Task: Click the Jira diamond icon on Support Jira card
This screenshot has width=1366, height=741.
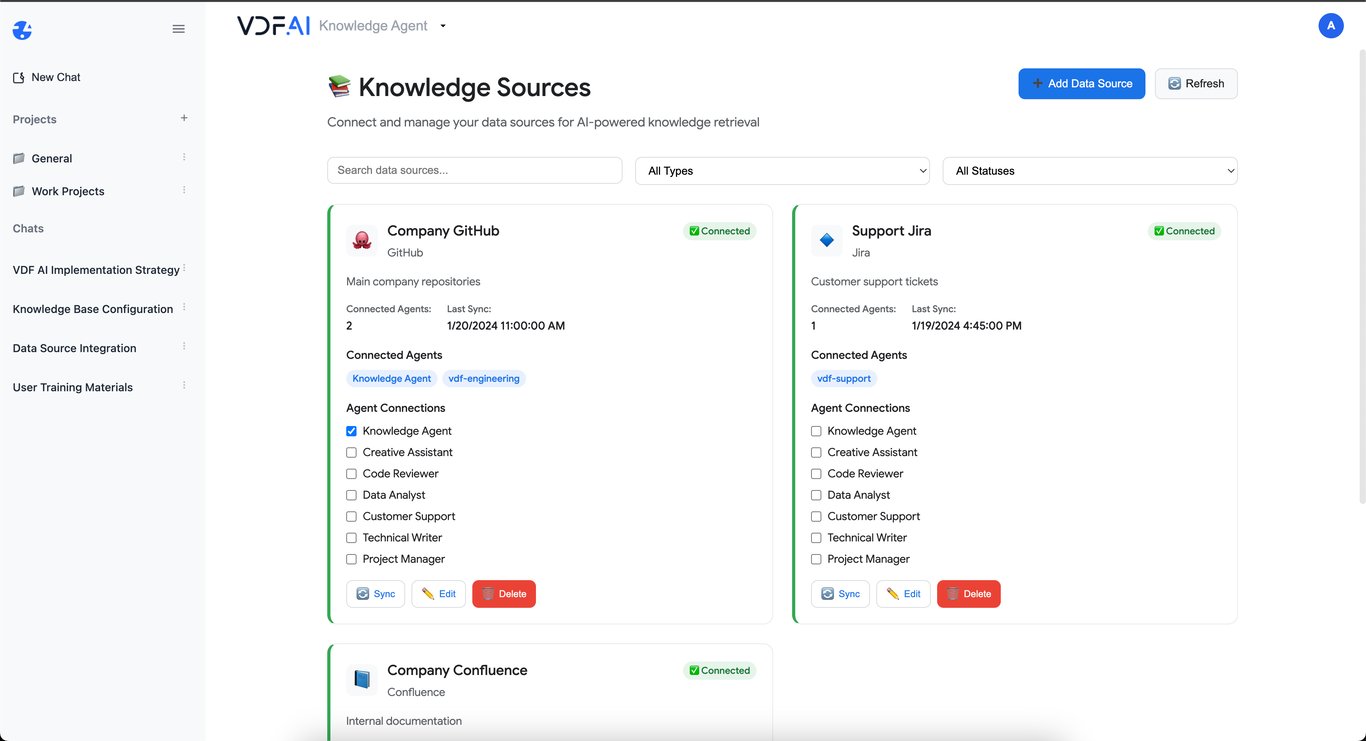Action: [826, 240]
